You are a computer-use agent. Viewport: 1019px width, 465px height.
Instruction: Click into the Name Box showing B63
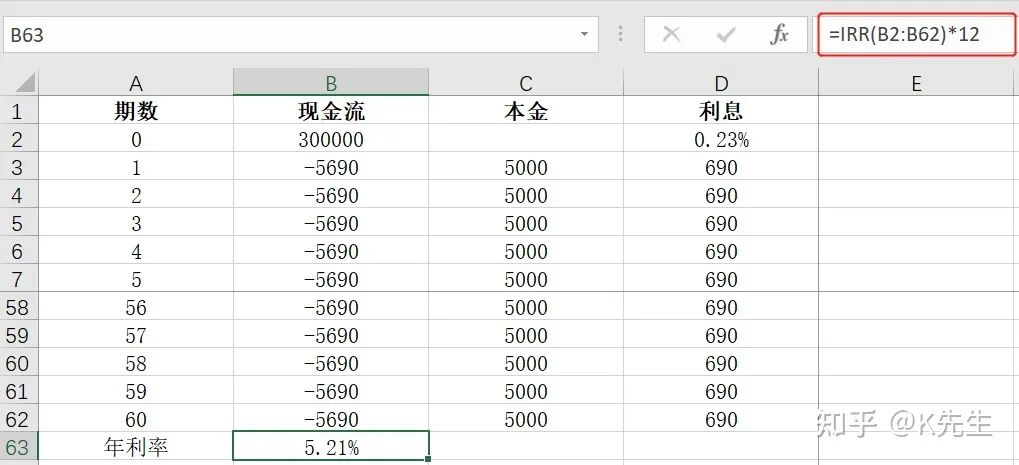300,34
